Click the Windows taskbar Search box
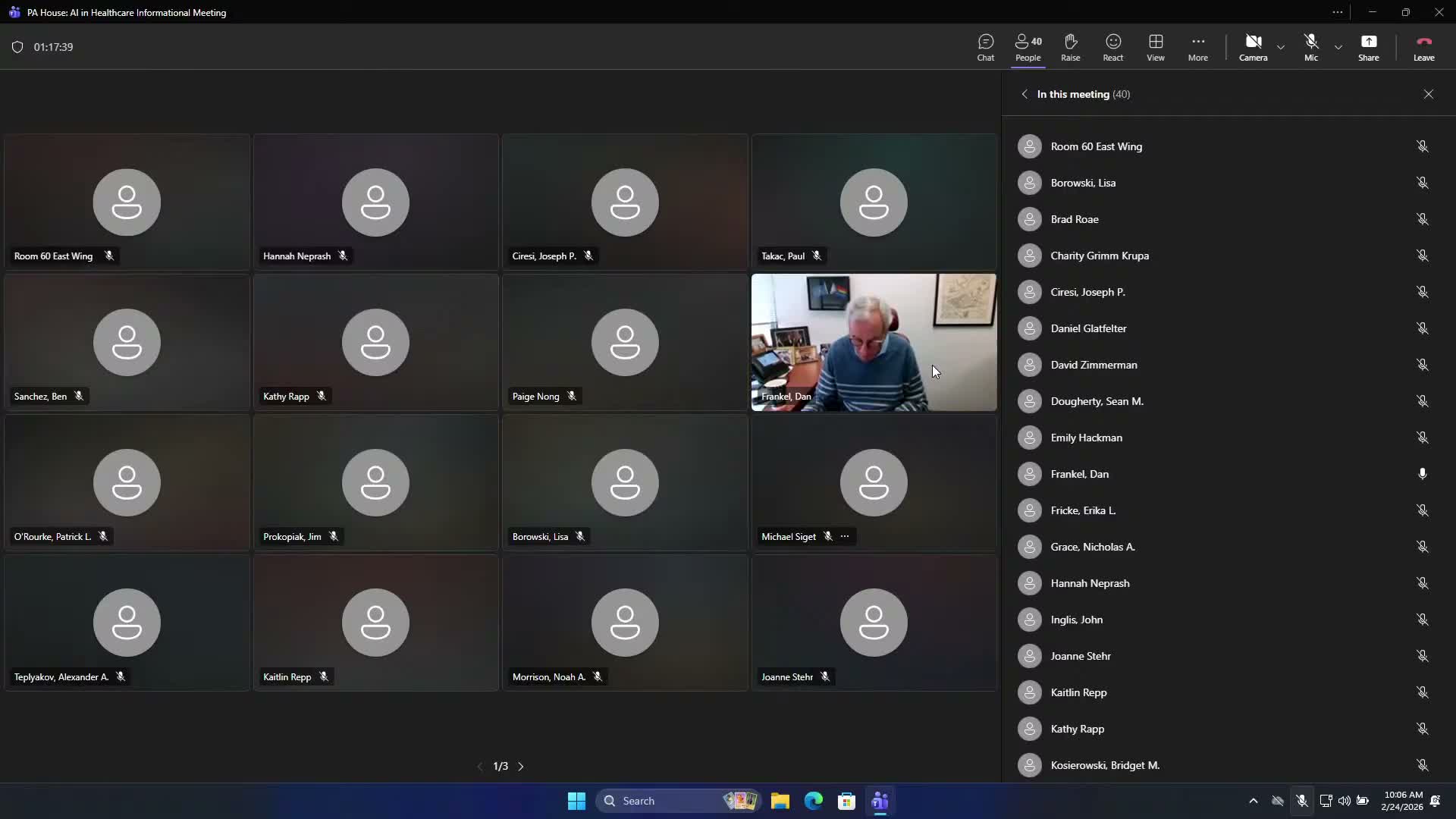This screenshot has height=819, width=1456. pyautogui.click(x=658, y=801)
